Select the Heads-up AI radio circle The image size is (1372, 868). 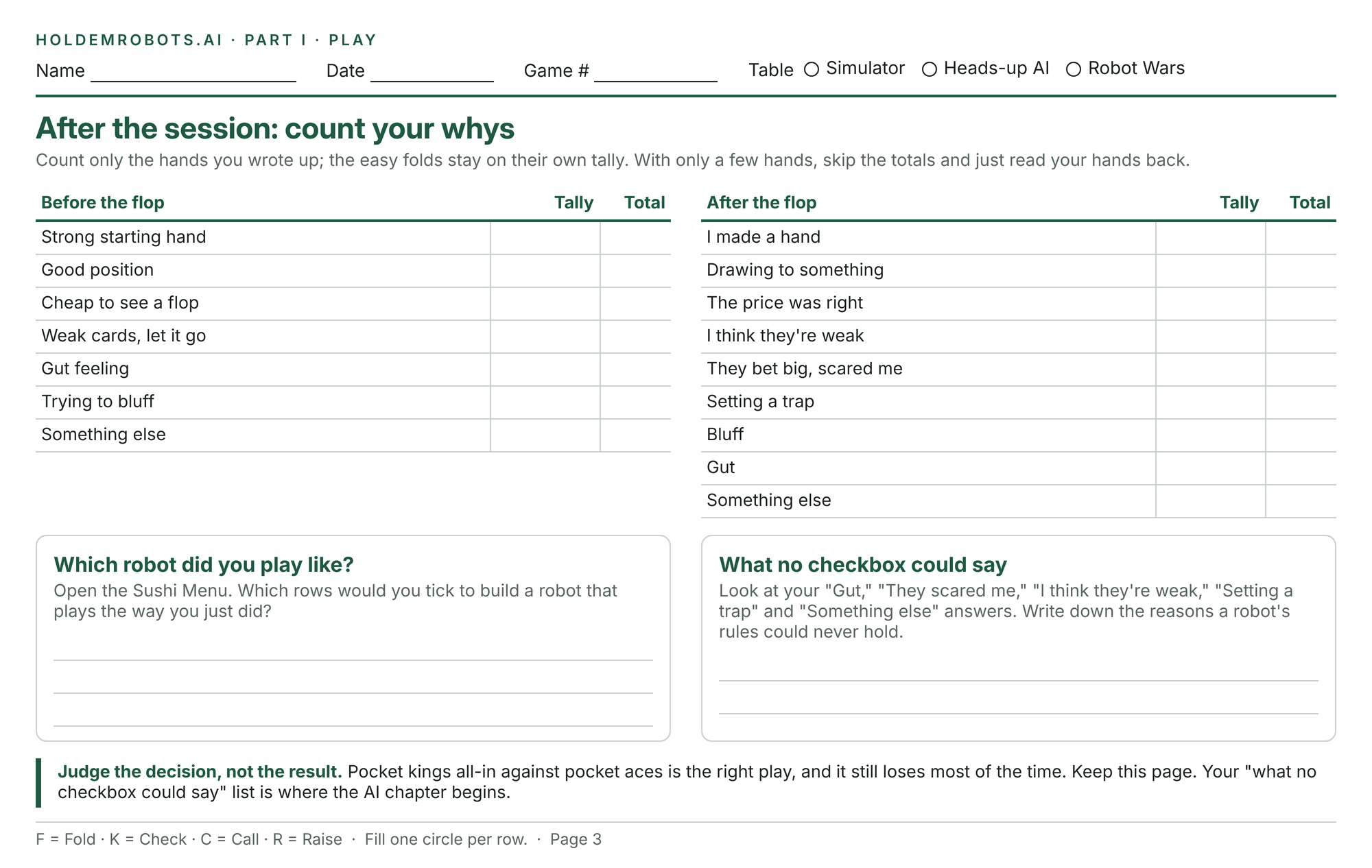[930, 69]
